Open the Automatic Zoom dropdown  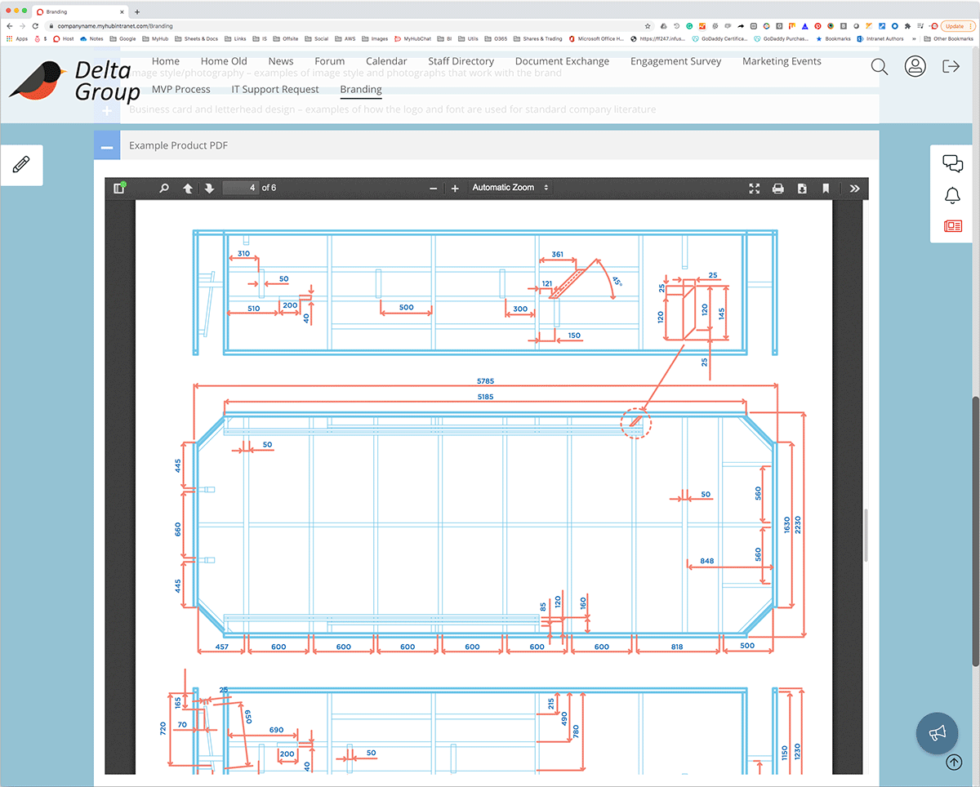click(x=508, y=188)
